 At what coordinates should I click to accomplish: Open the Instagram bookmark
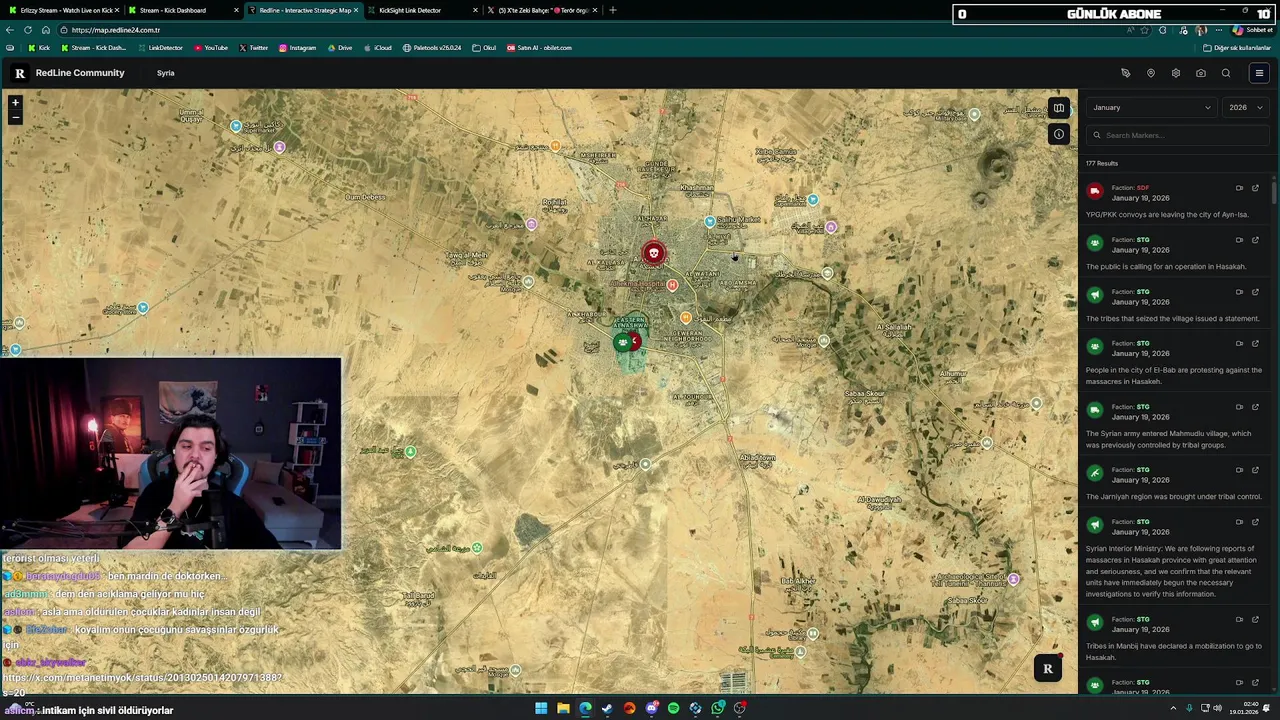[x=297, y=48]
